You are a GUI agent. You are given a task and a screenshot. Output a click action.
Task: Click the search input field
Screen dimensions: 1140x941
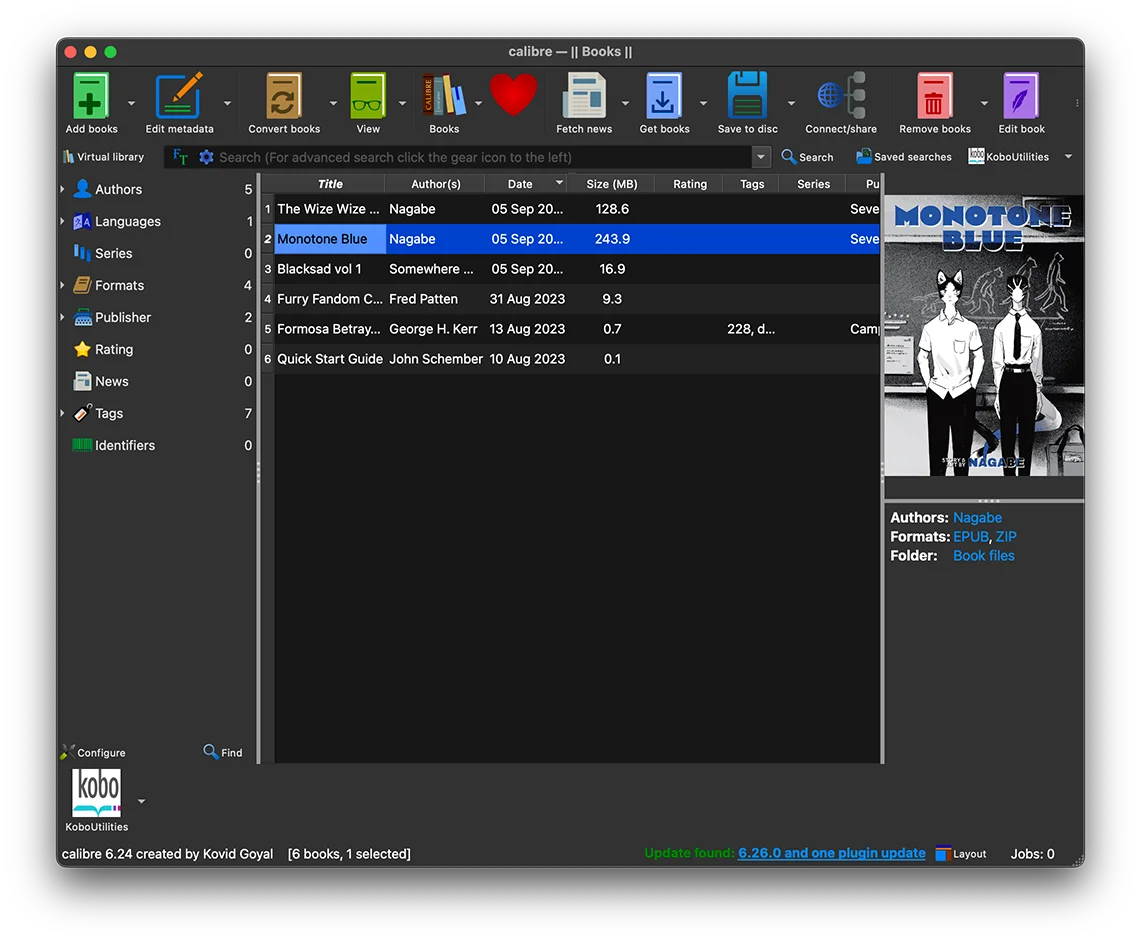point(483,157)
